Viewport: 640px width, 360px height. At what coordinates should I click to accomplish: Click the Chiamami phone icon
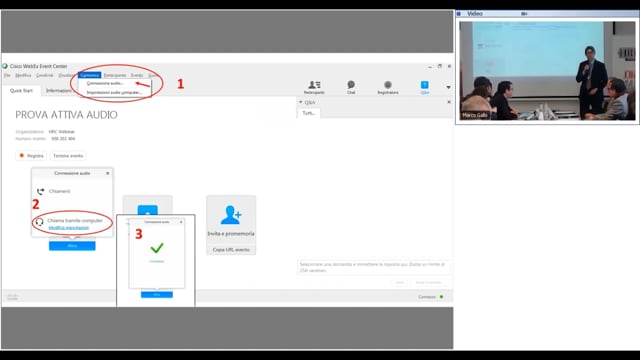pos(40,191)
